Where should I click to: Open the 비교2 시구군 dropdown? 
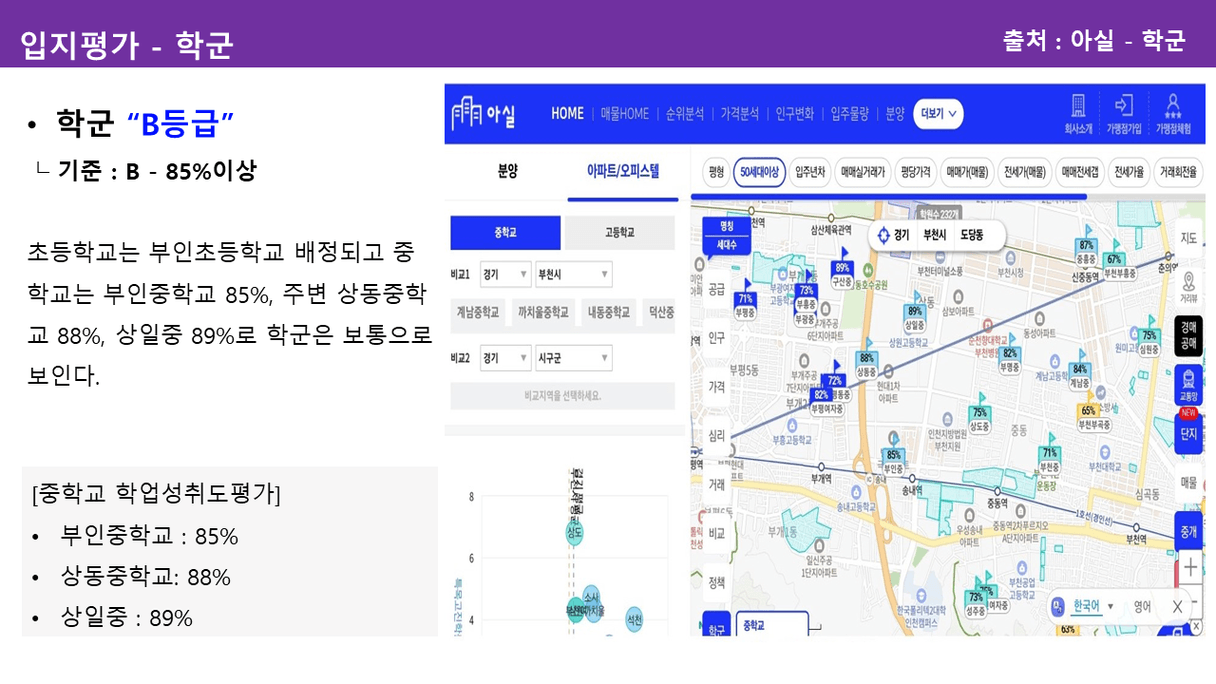point(573,357)
